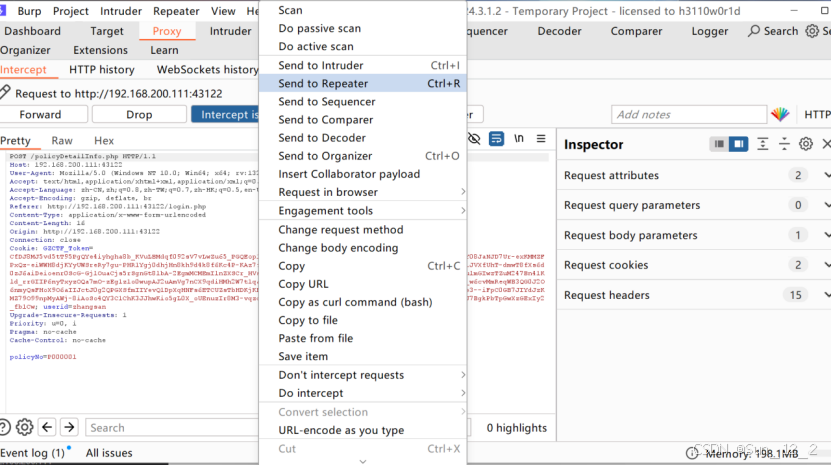
Task: Open Engagement tools submenu
Action: pos(363,210)
